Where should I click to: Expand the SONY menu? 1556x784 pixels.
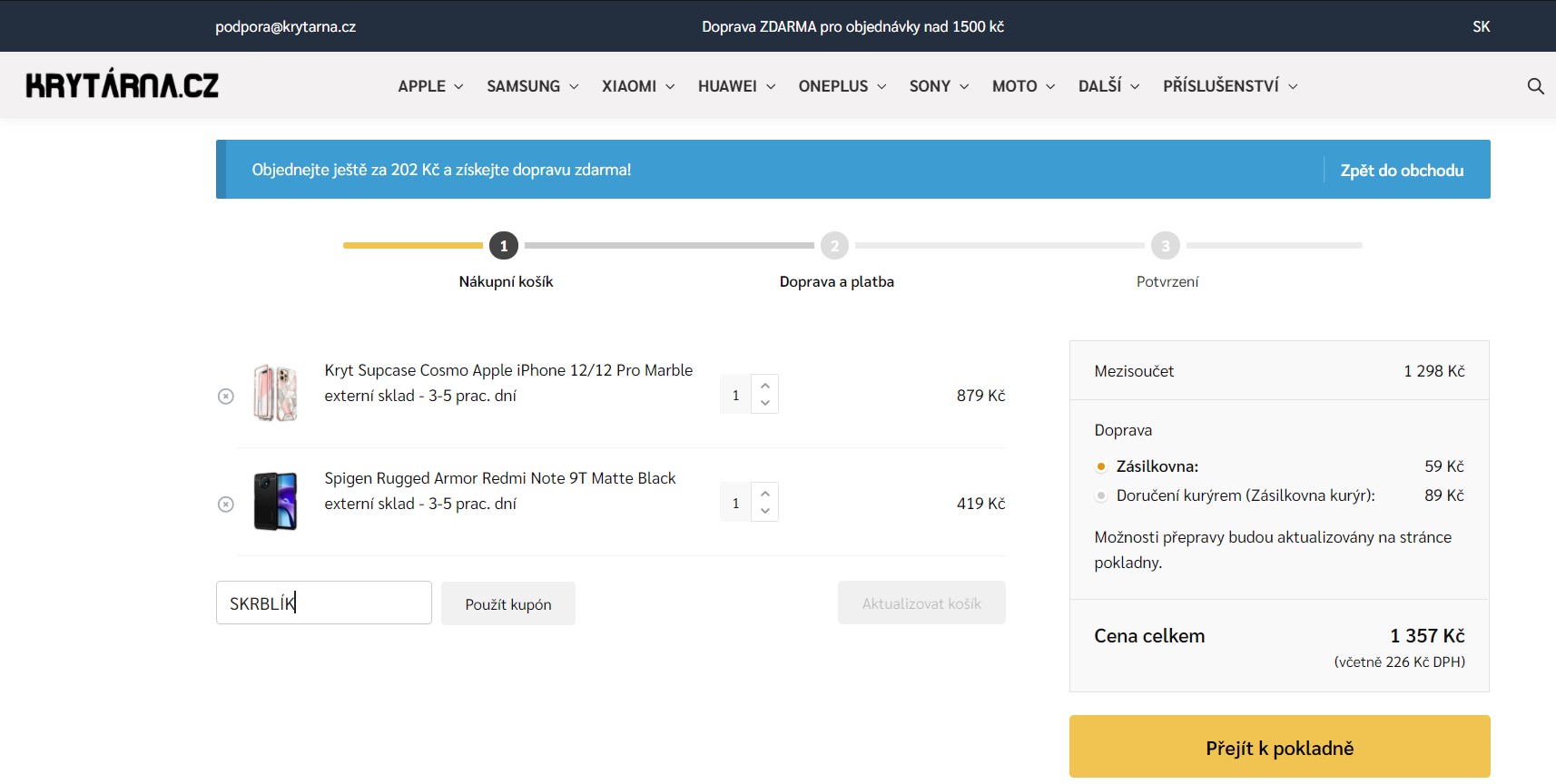pos(940,86)
